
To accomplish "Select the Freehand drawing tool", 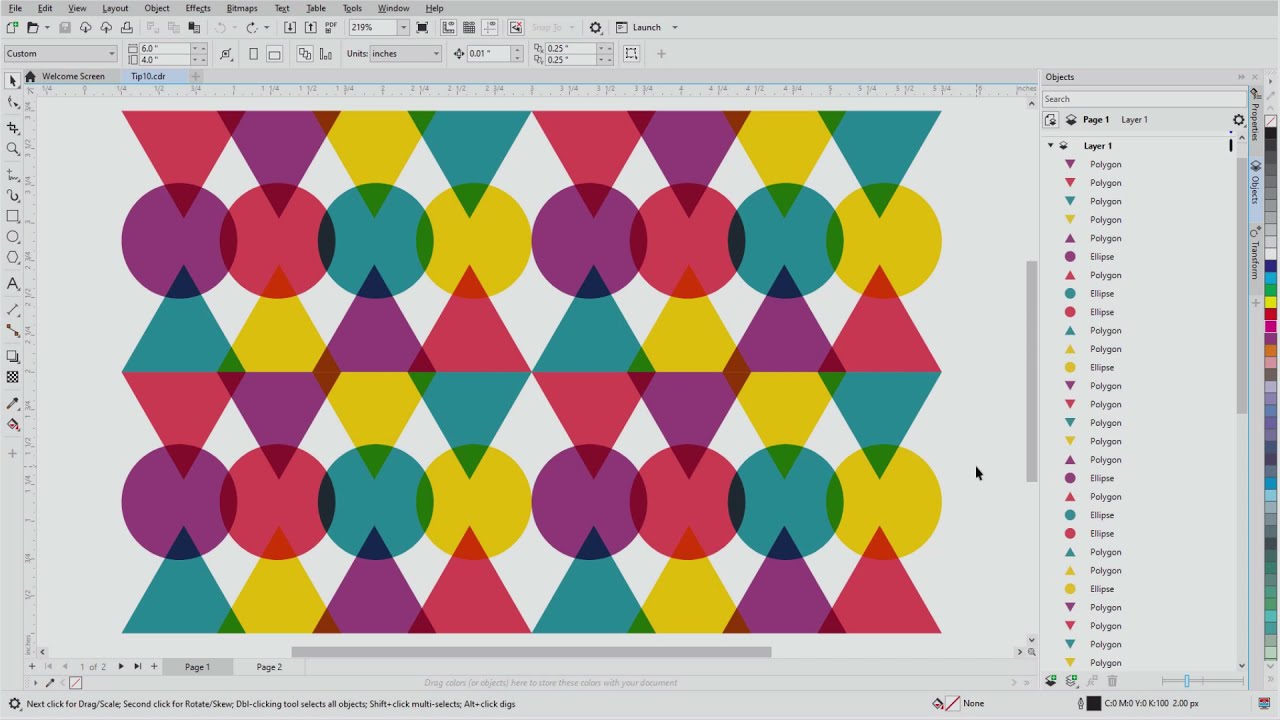I will pos(13,175).
